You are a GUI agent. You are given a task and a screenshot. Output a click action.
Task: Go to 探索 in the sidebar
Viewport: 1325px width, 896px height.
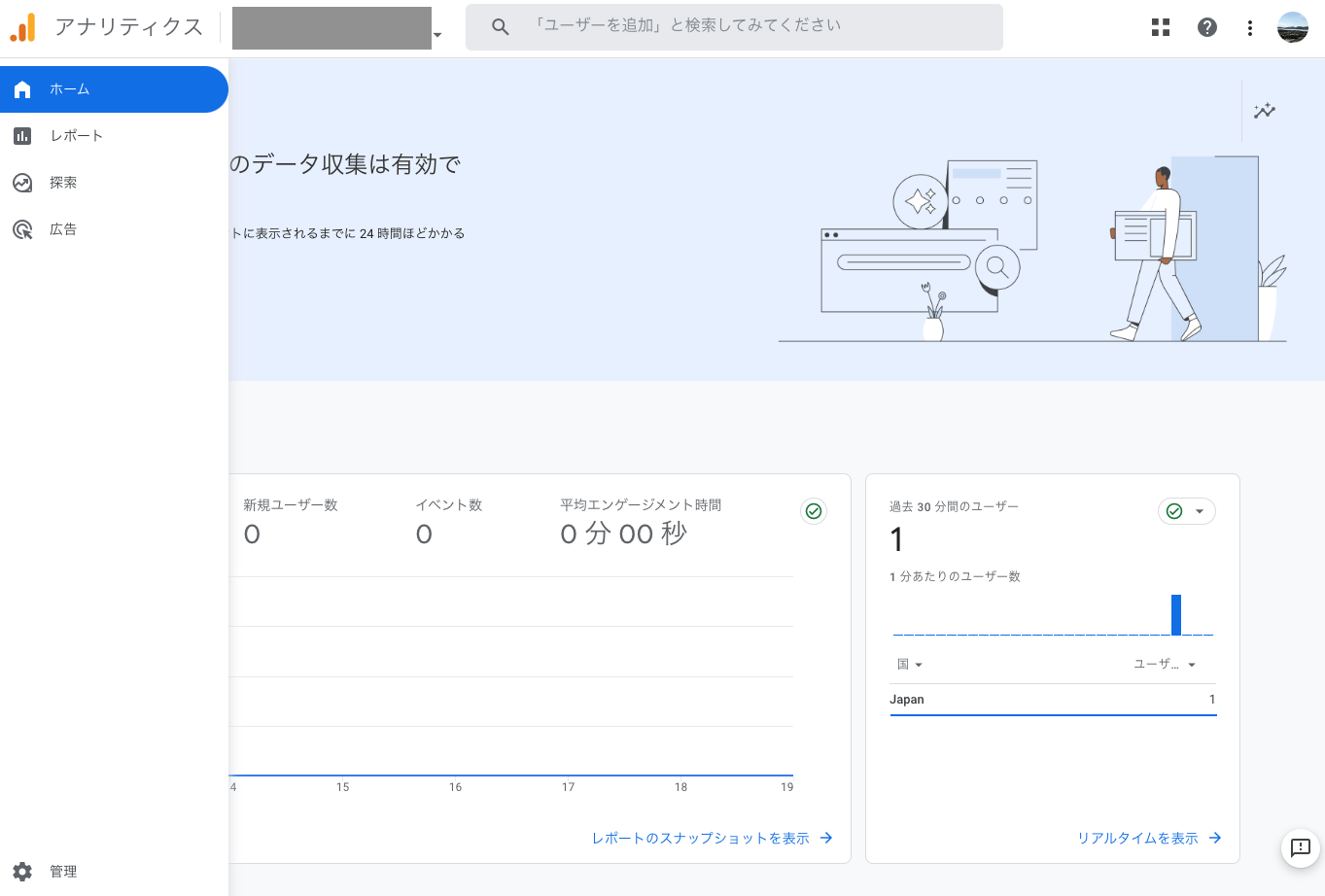coord(63,183)
